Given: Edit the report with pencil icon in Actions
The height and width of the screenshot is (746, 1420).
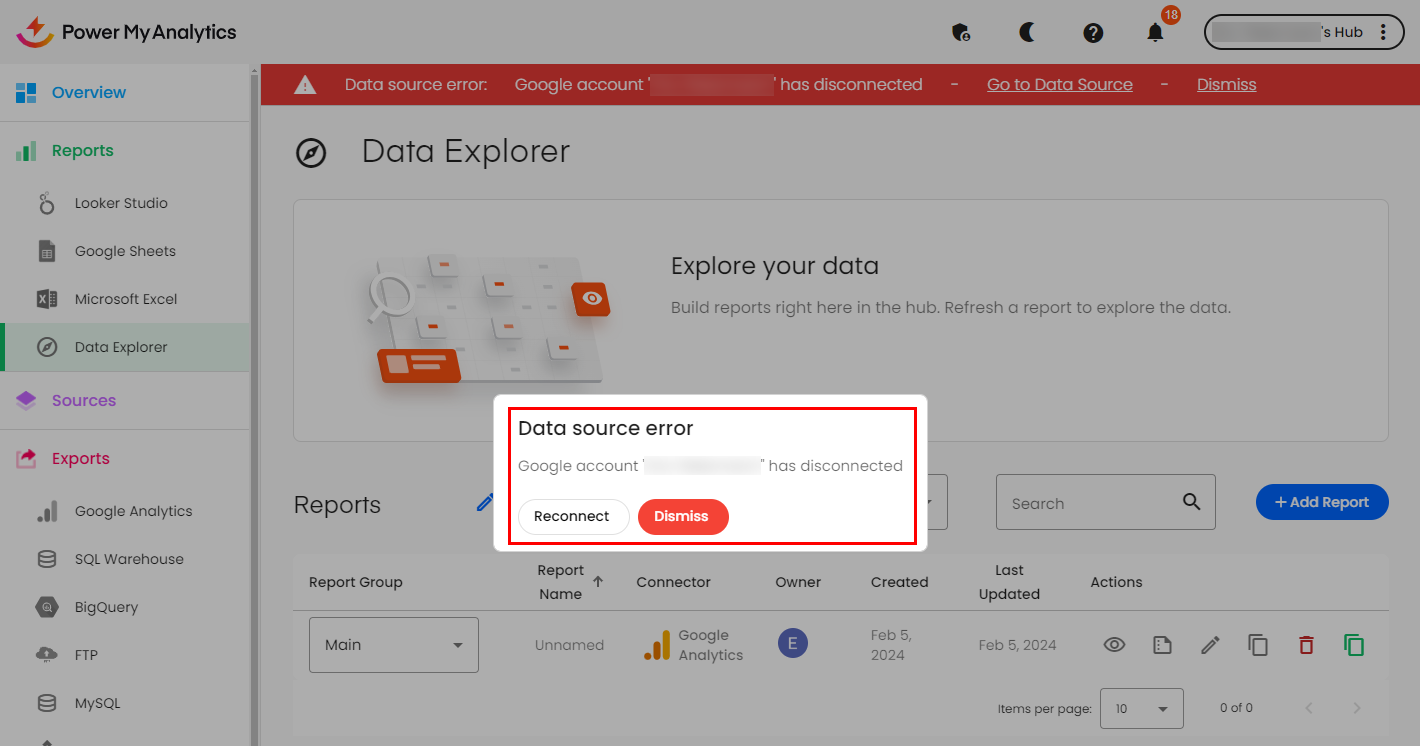Looking at the screenshot, I should point(1210,645).
